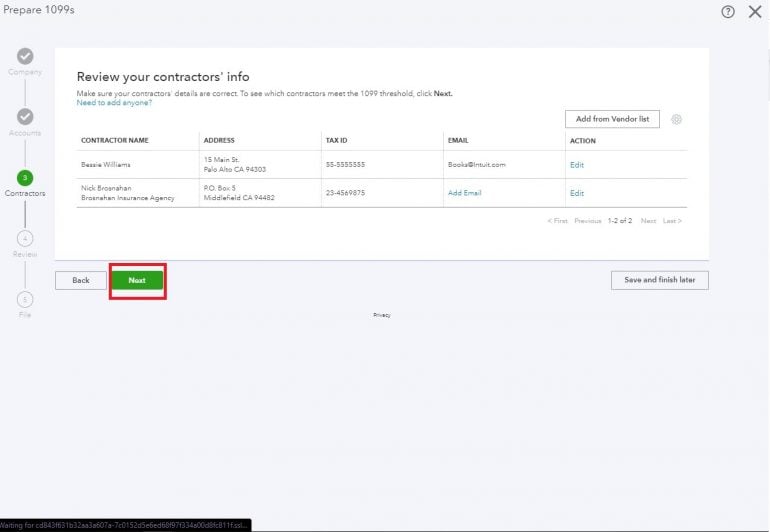Sort by Contractor Name column header

(114, 141)
